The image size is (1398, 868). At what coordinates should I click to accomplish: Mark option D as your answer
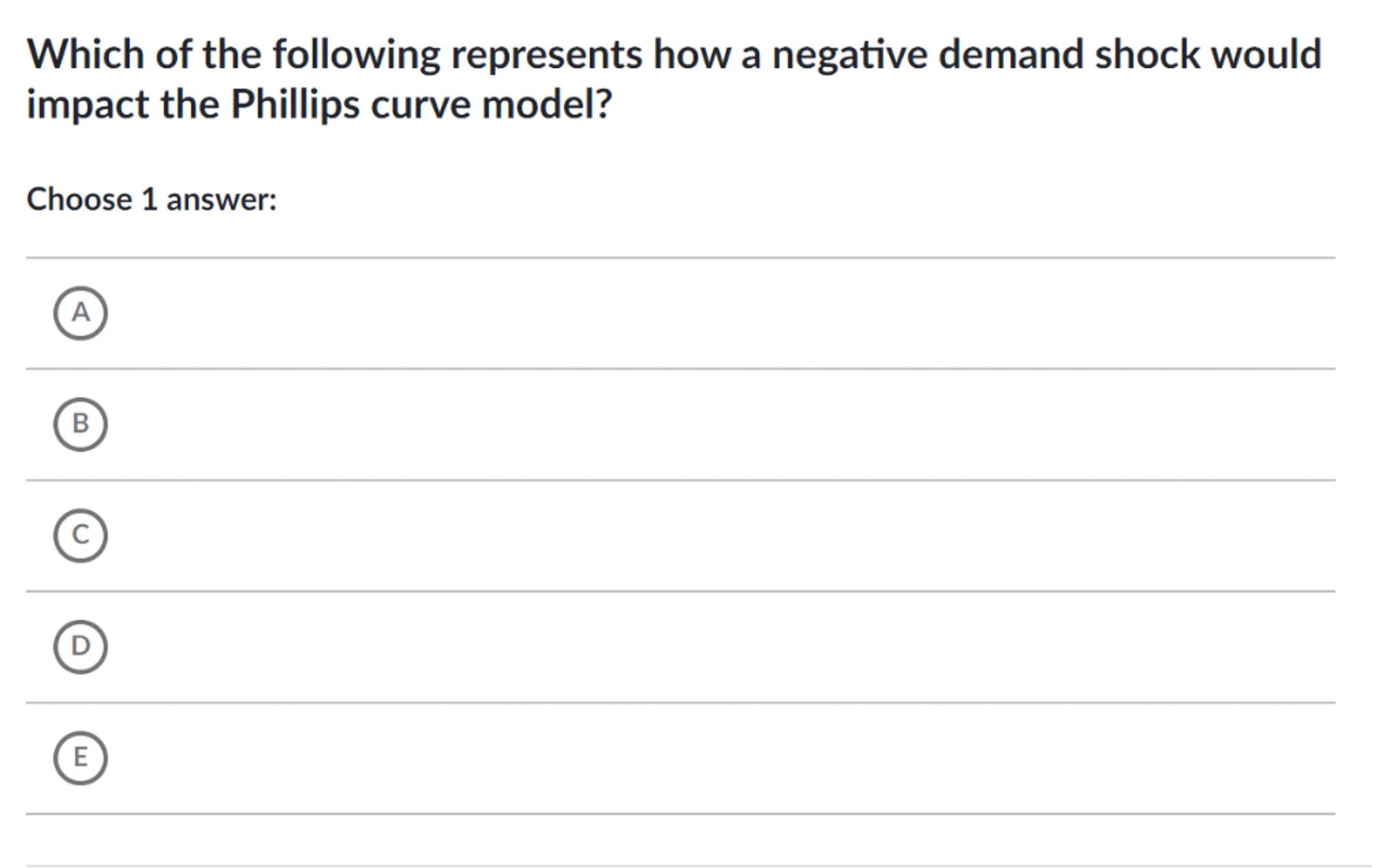[x=81, y=647]
